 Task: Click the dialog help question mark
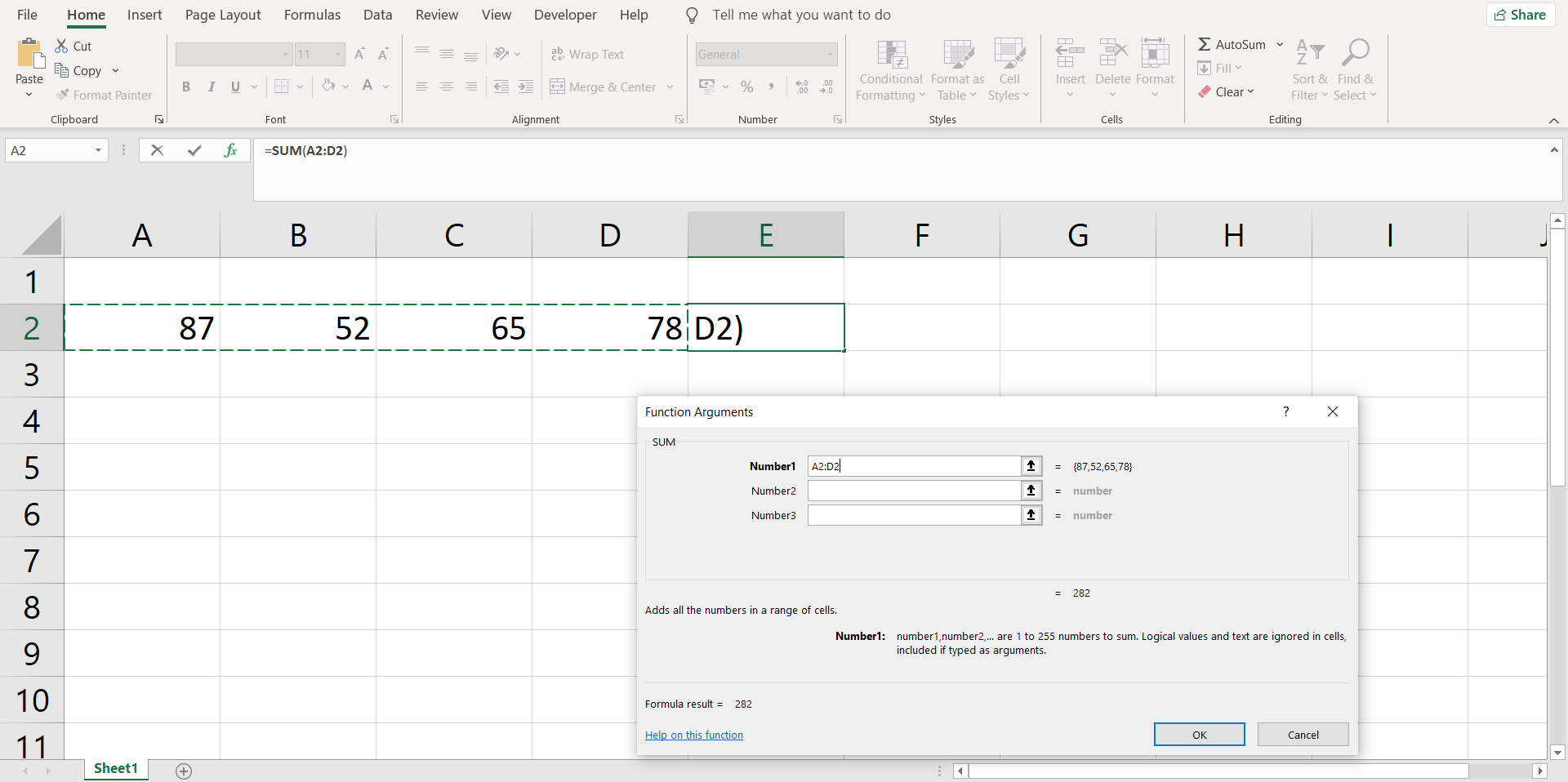click(x=1285, y=411)
